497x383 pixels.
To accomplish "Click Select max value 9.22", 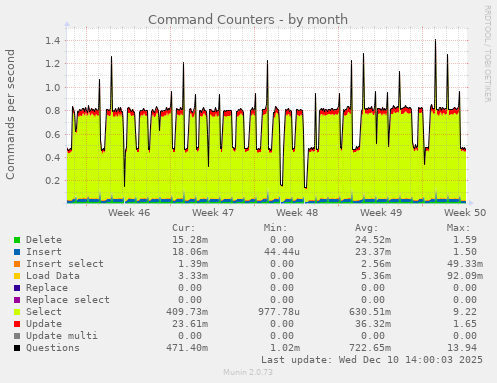I will click(x=465, y=312).
